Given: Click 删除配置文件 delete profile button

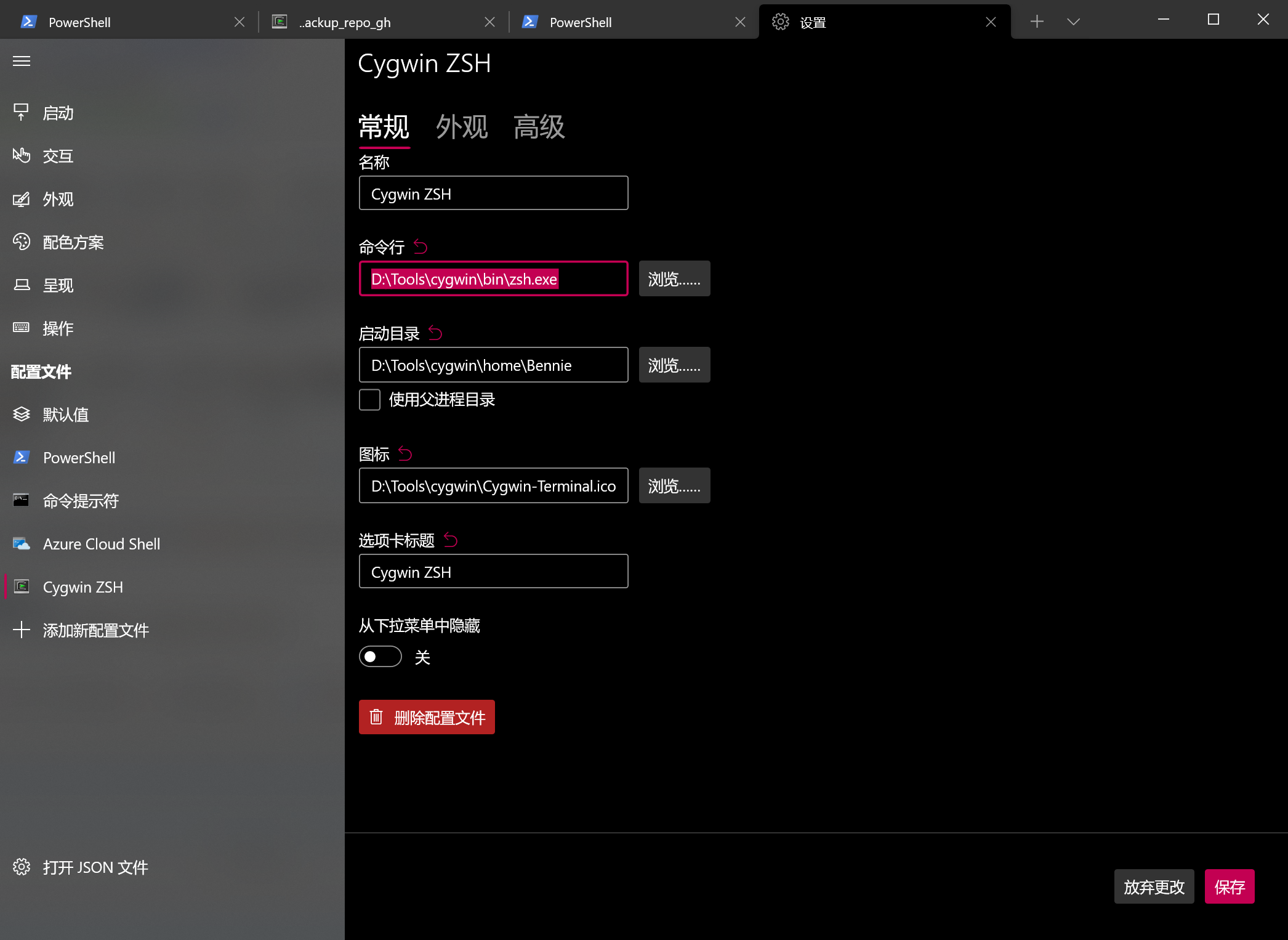Looking at the screenshot, I should (x=427, y=717).
